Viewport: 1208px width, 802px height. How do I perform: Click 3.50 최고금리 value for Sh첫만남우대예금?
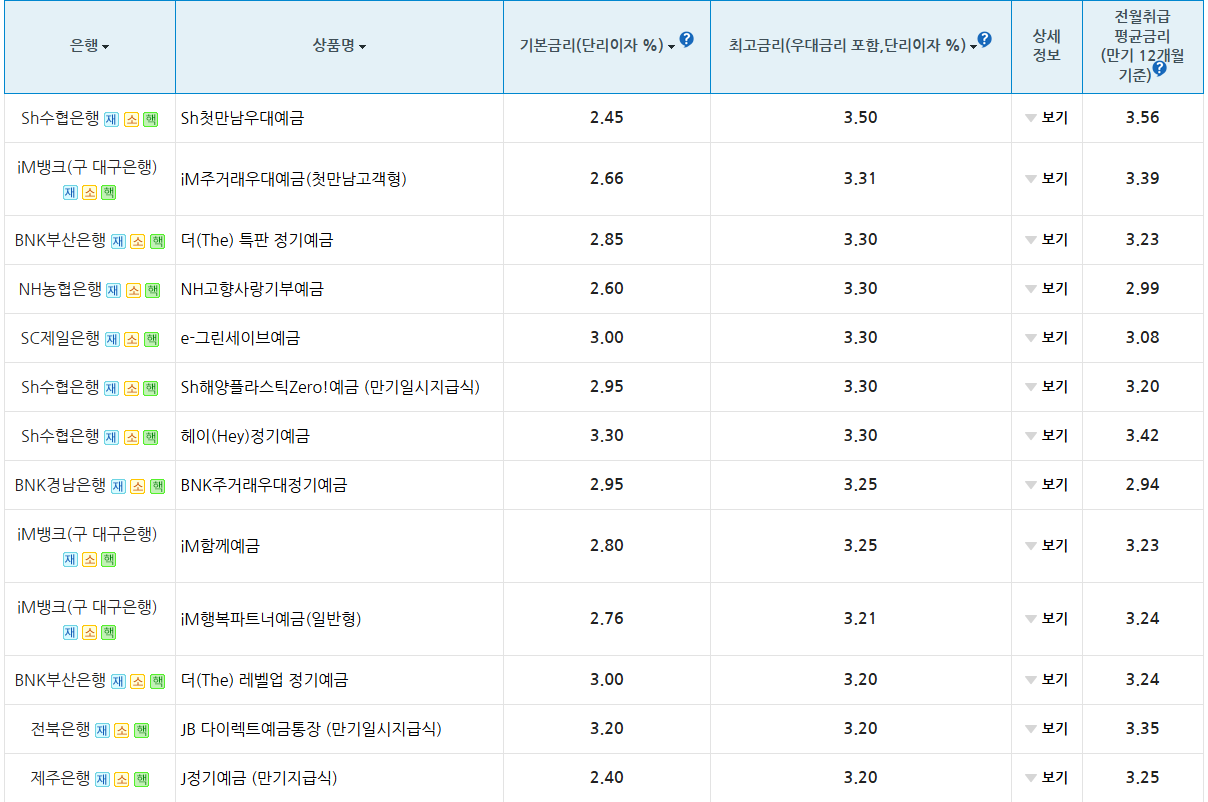tap(860, 118)
